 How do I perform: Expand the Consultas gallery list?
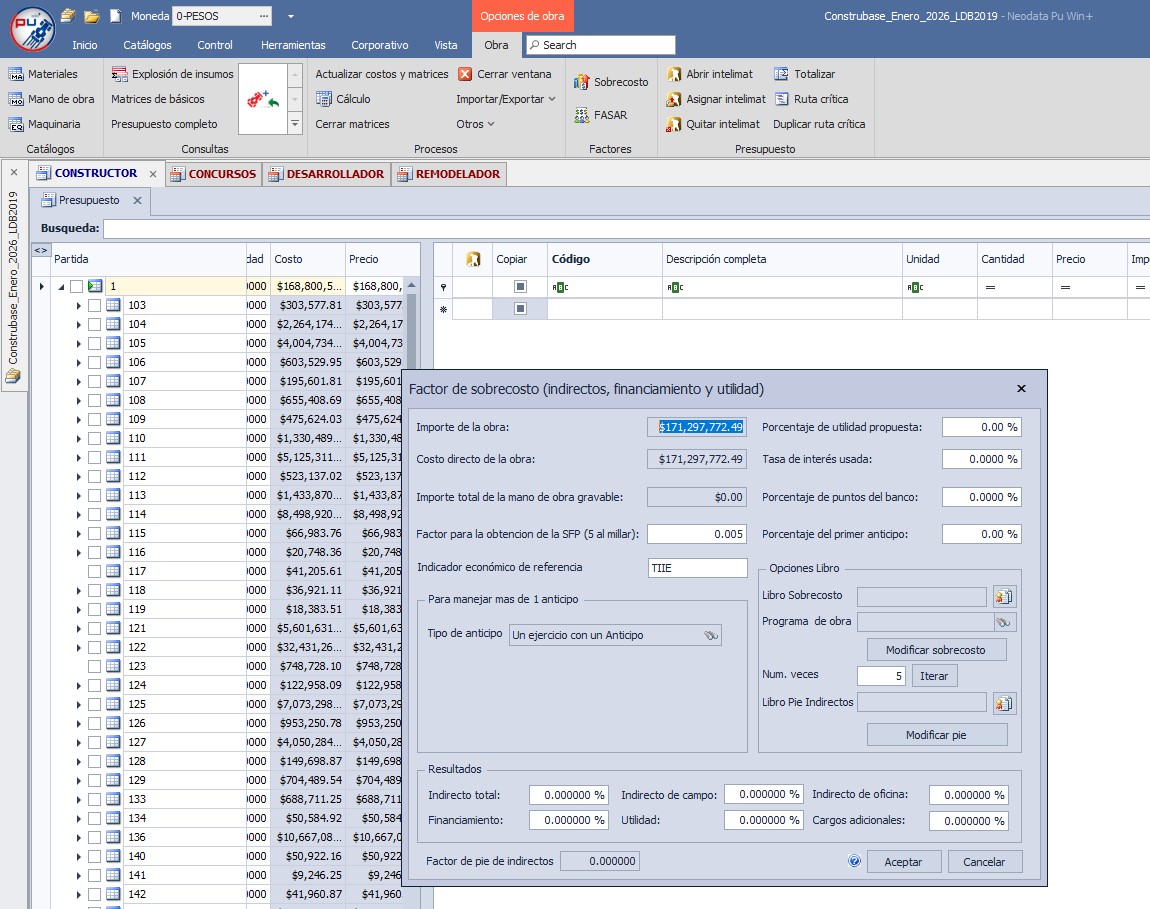point(295,124)
